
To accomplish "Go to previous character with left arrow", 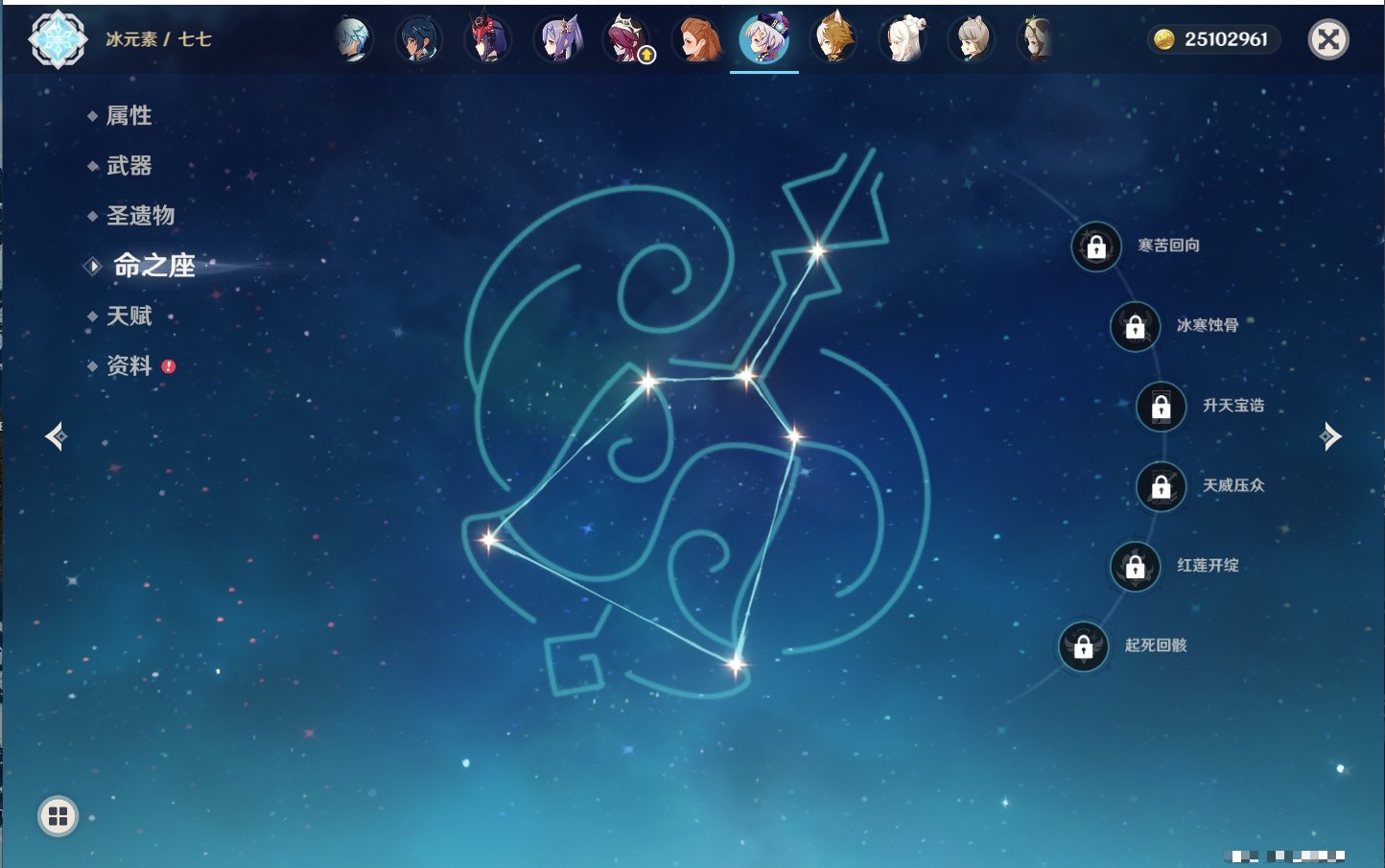I will [x=56, y=436].
